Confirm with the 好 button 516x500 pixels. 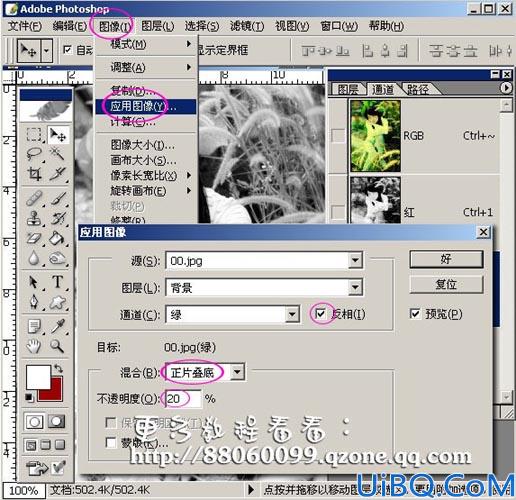(446, 259)
